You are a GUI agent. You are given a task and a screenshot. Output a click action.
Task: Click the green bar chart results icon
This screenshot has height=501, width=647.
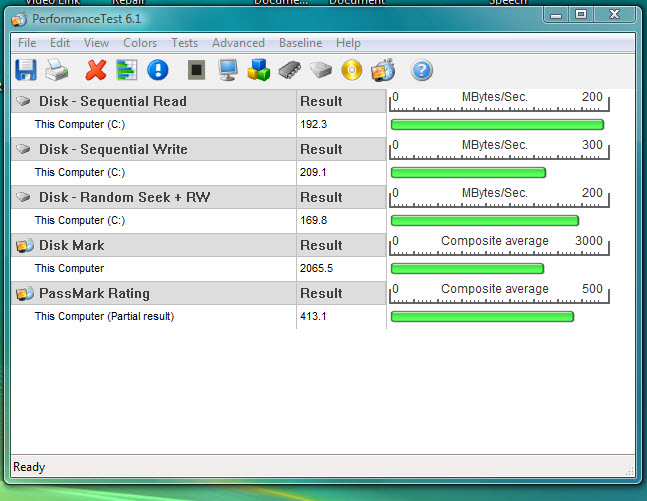(126, 70)
